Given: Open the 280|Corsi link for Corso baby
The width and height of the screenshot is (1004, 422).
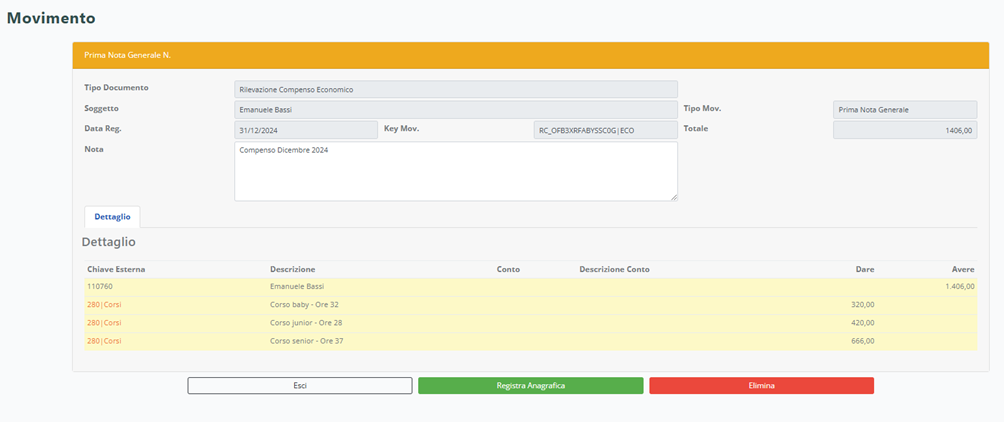Looking at the screenshot, I should pos(104,305).
